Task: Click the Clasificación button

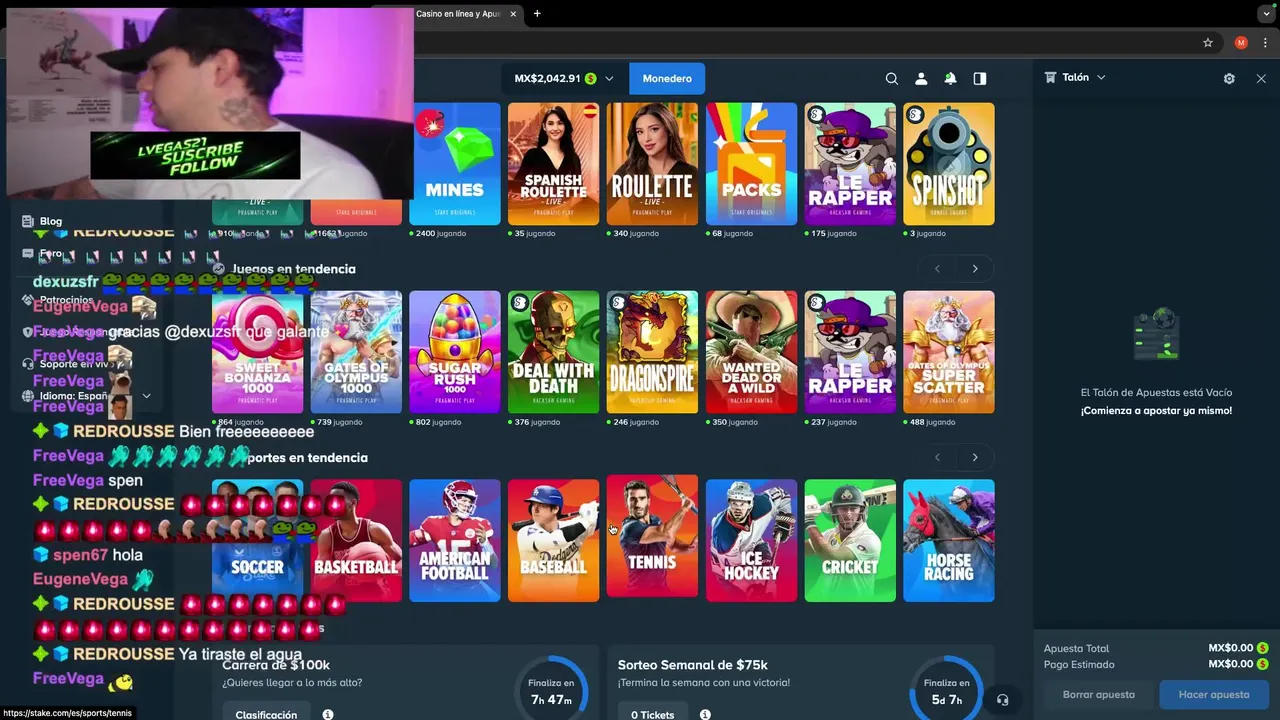Action: click(266, 714)
